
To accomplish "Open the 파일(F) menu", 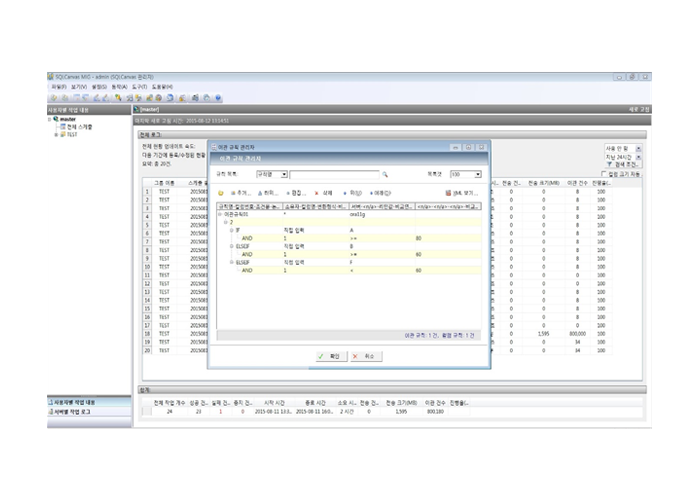I will [x=58, y=87].
